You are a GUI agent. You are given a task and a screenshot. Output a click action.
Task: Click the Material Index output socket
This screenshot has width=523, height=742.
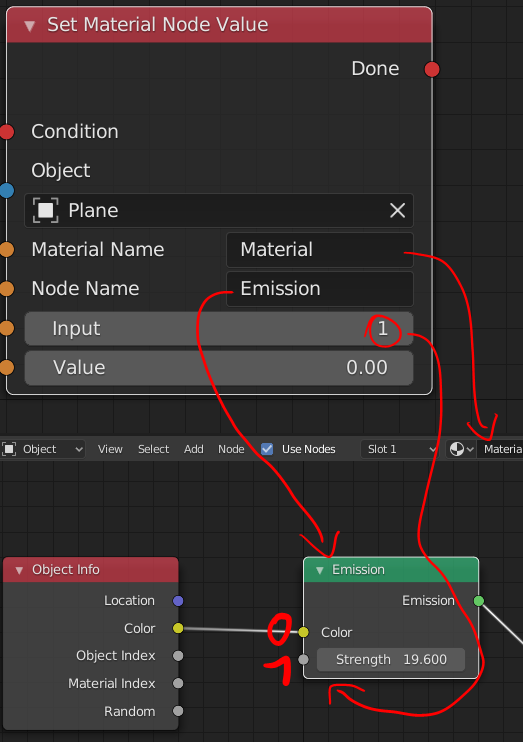click(x=178, y=683)
